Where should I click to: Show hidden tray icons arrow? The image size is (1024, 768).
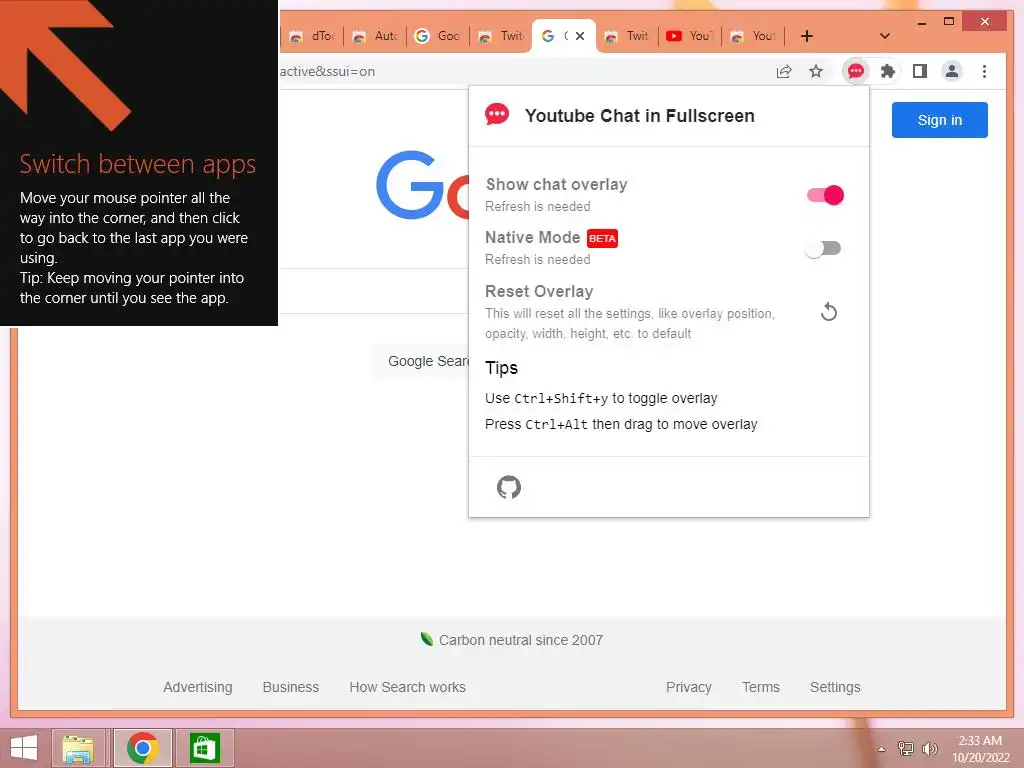pos(881,749)
